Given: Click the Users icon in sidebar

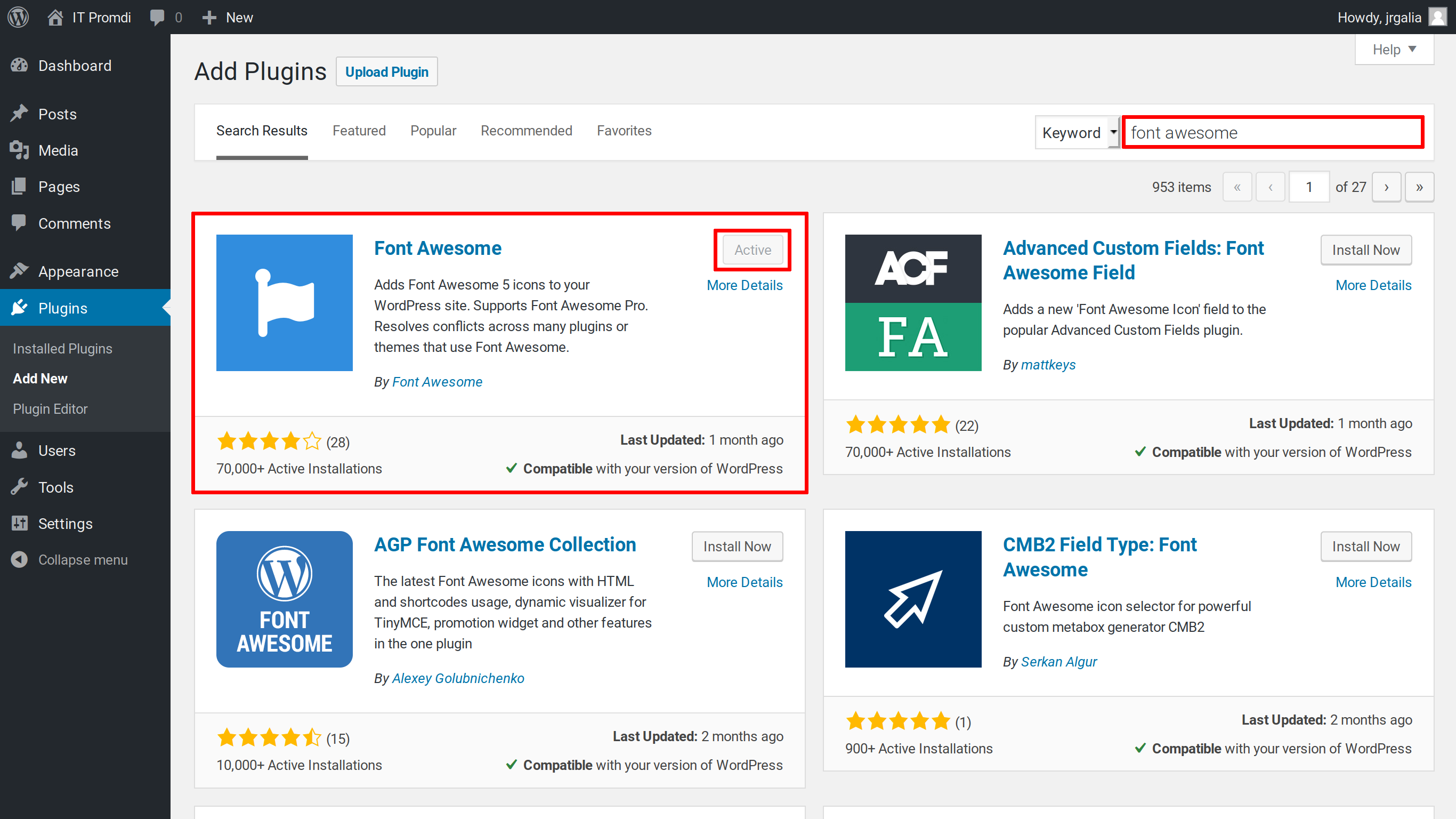Looking at the screenshot, I should 19,450.
